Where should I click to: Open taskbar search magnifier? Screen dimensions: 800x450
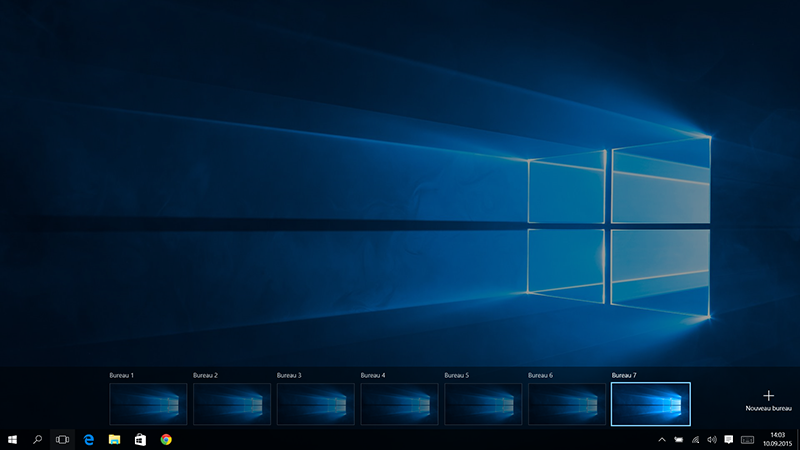tap(37, 439)
